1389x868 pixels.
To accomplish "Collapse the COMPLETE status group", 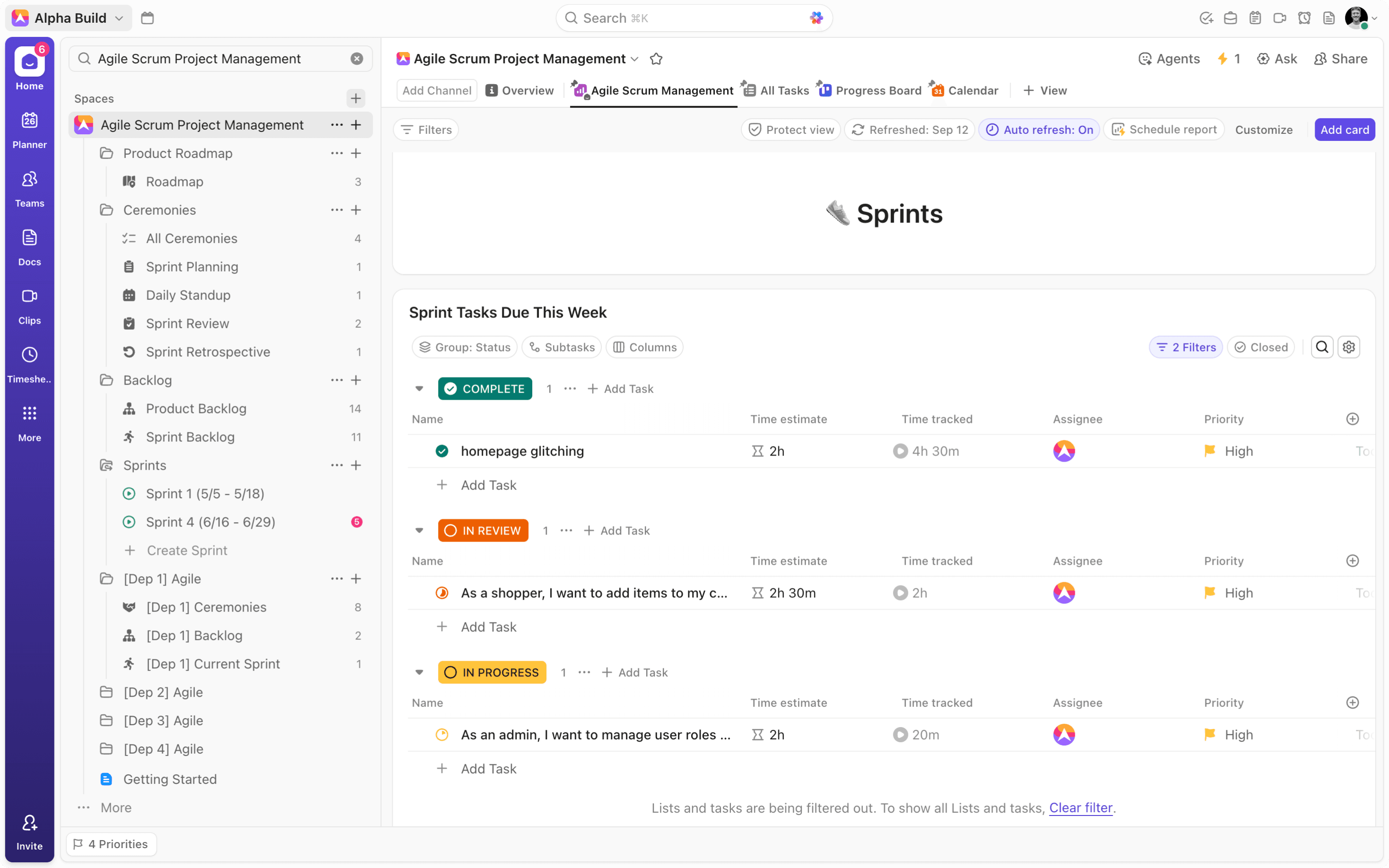I will 420,389.
